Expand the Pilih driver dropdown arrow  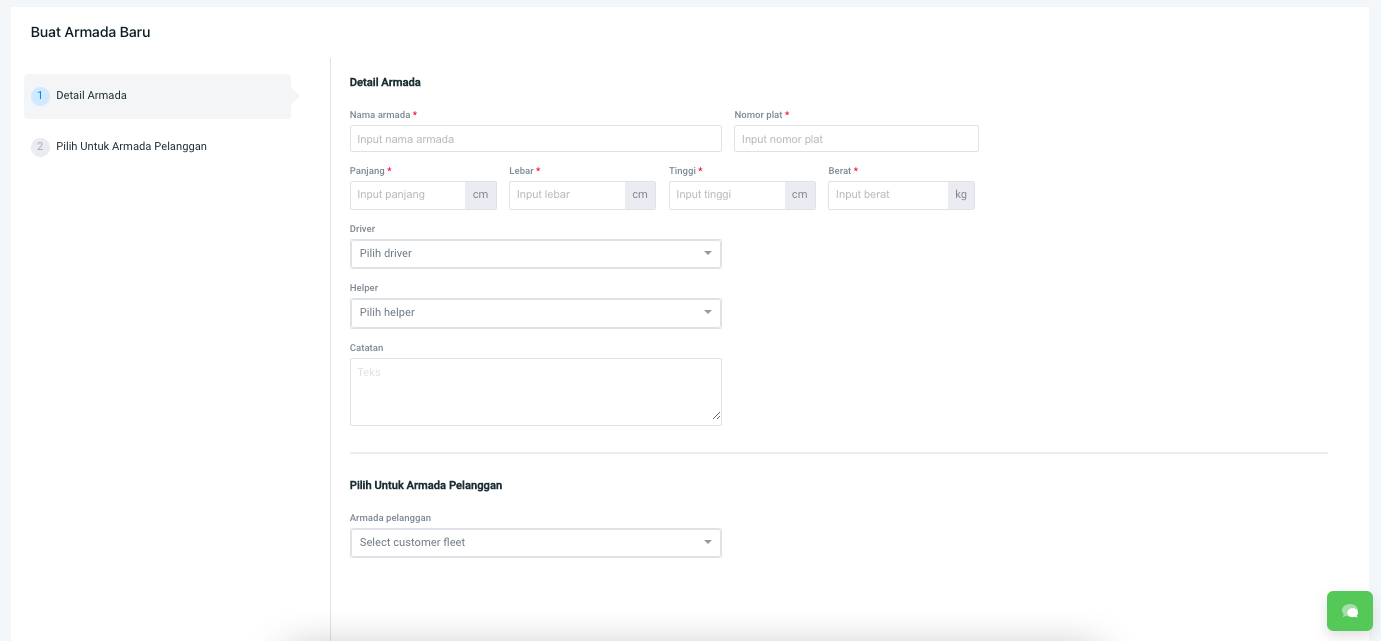pos(708,254)
